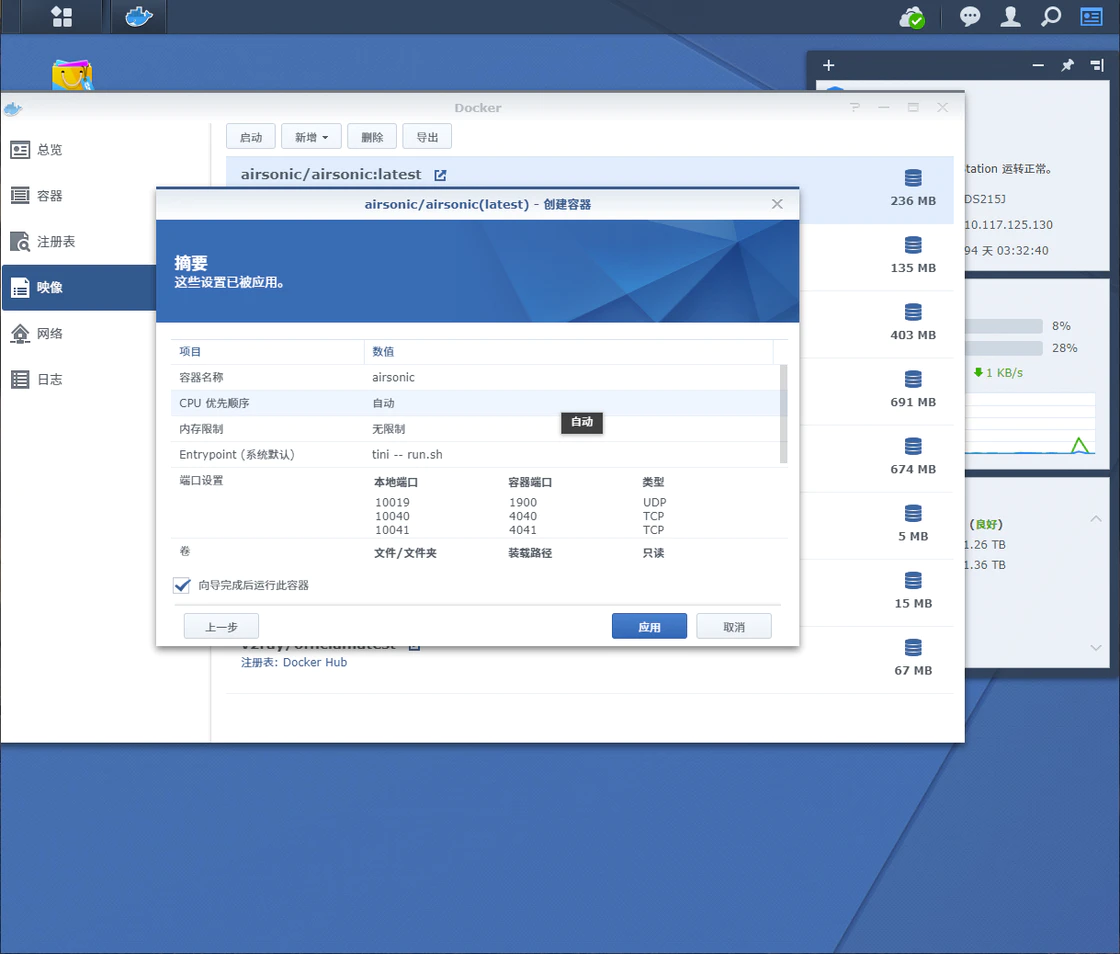Image resolution: width=1120 pixels, height=954 pixels.
Task: Collapse the storage widget chevron
Action: pos(1096,519)
